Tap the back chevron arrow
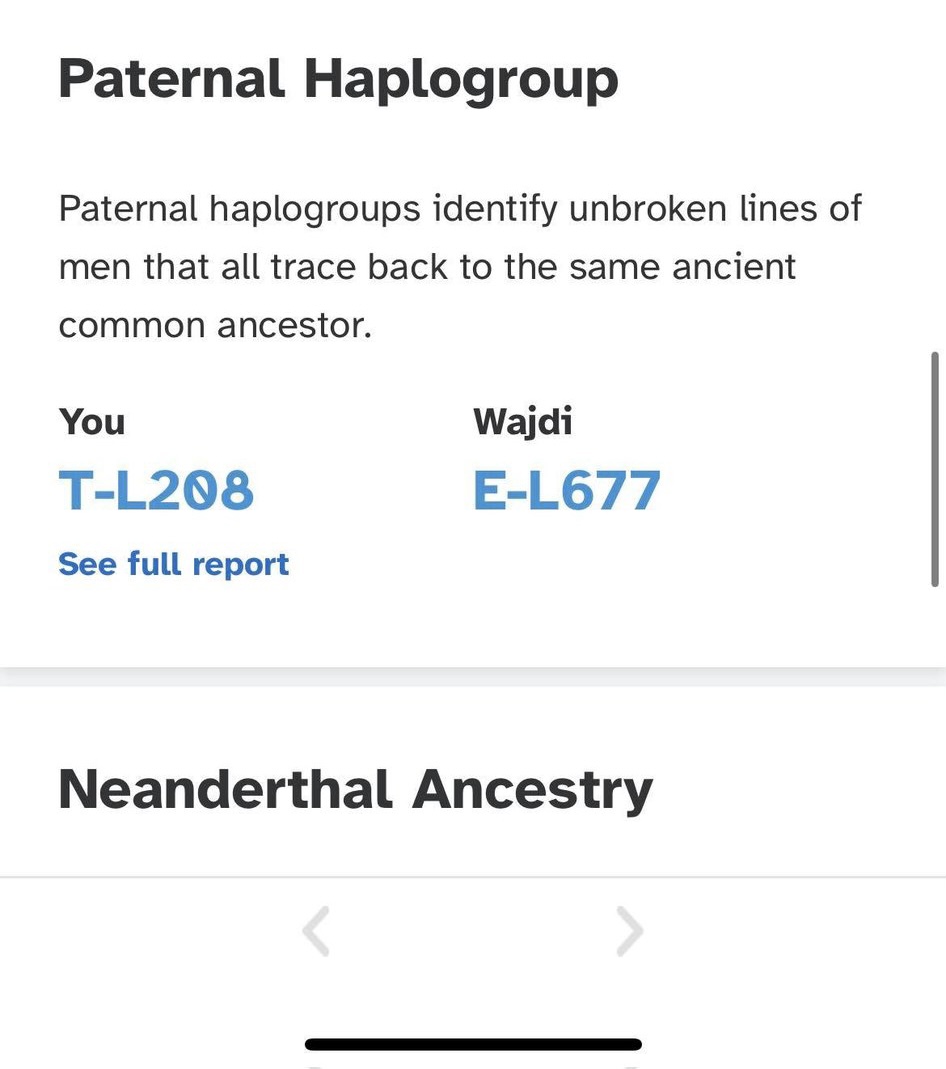The width and height of the screenshot is (946, 1069). tap(316, 931)
